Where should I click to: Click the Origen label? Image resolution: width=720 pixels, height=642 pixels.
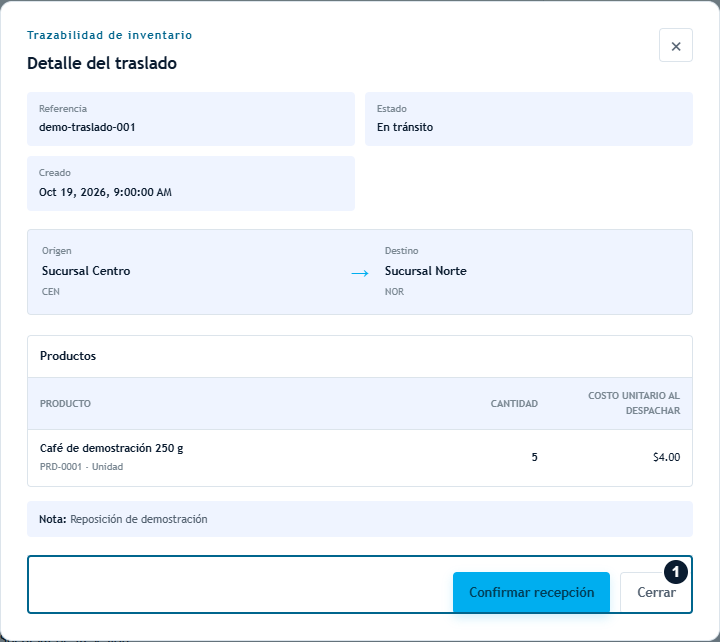tap(56, 251)
